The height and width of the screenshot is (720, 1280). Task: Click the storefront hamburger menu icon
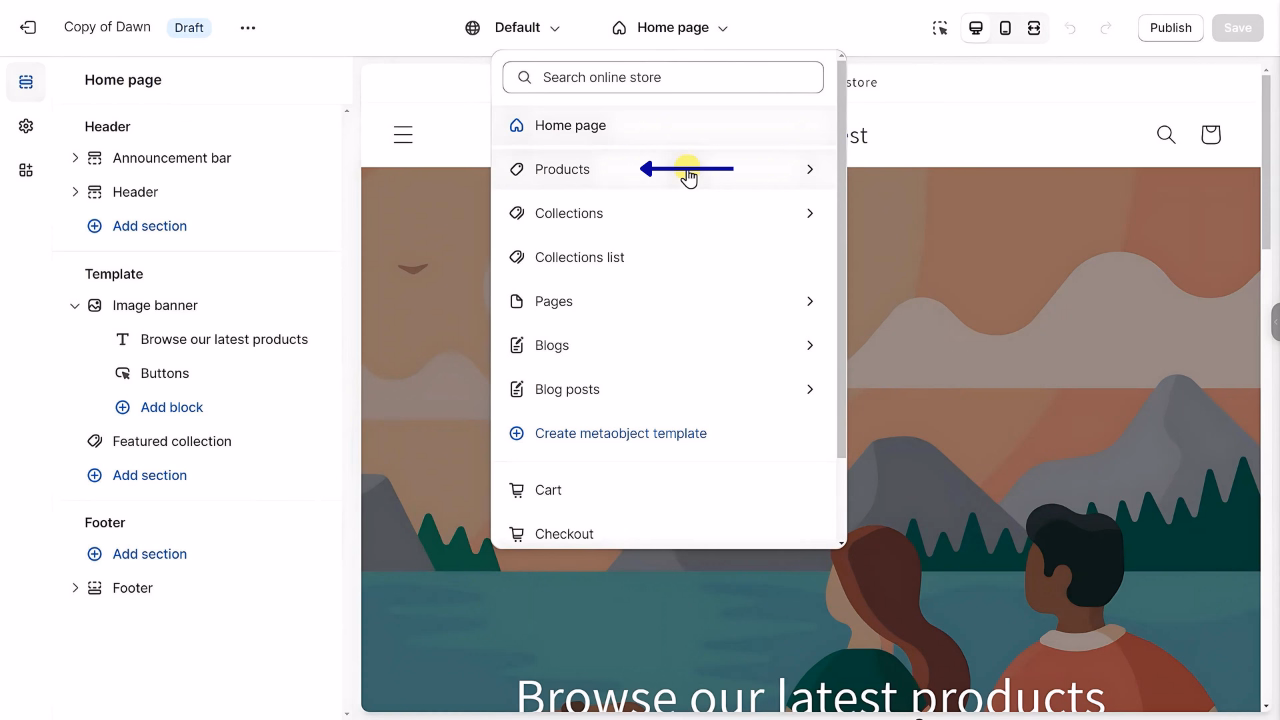(403, 135)
